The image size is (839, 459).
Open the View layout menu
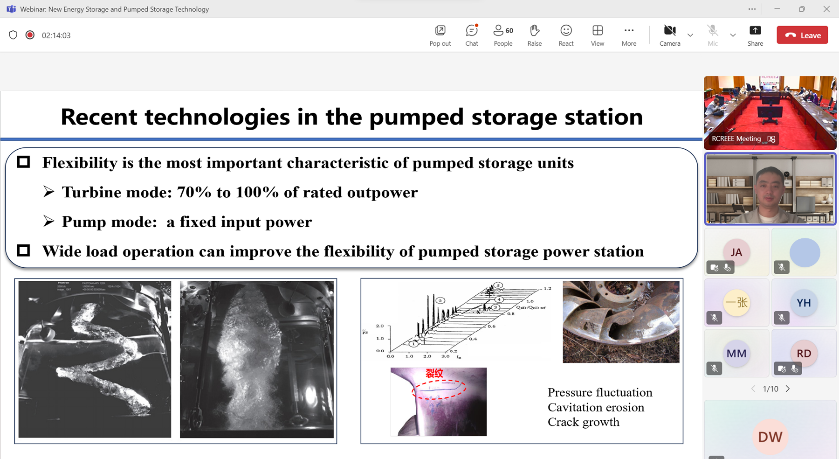pyautogui.click(x=597, y=34)
